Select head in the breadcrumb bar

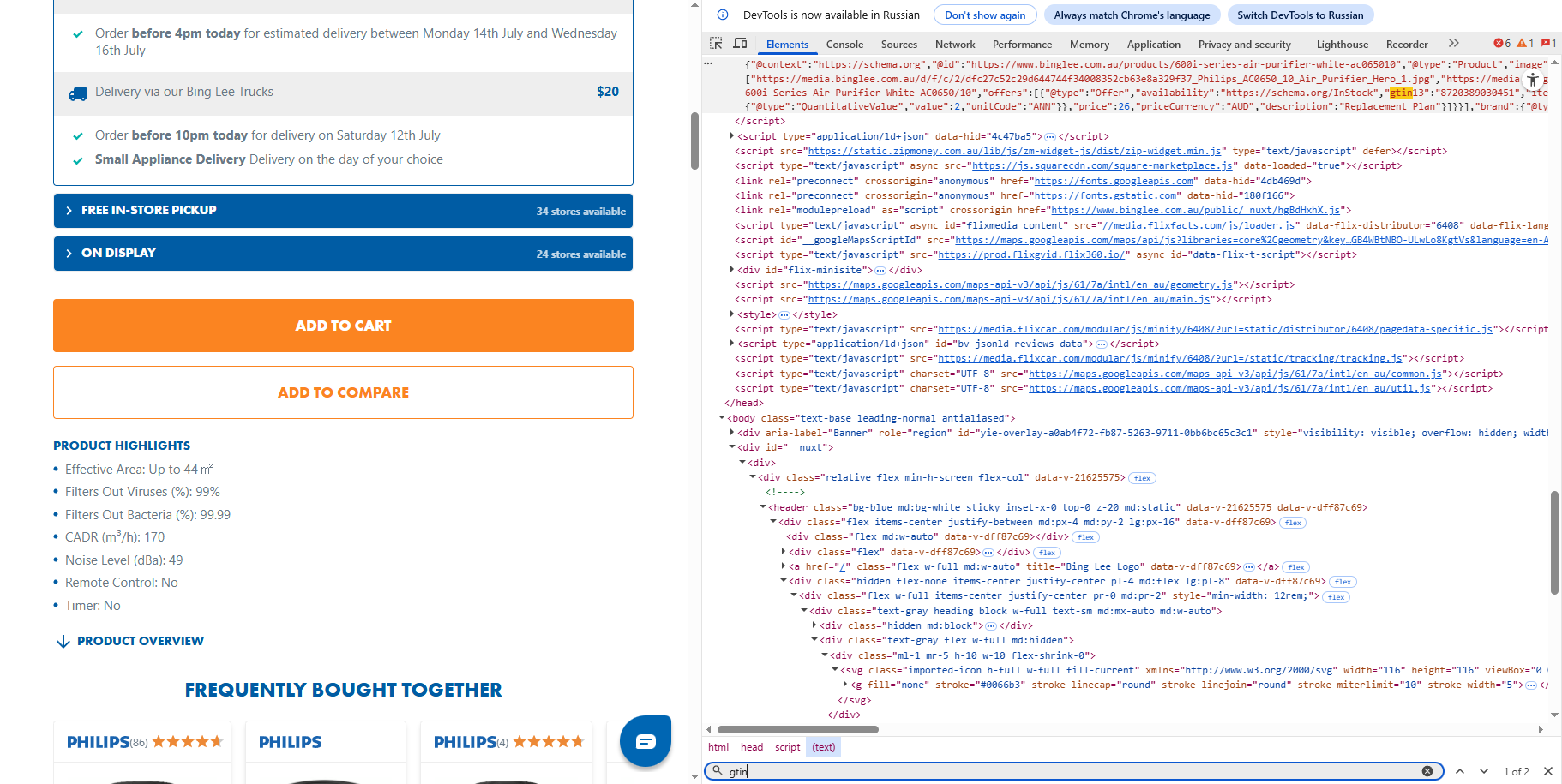752,747
